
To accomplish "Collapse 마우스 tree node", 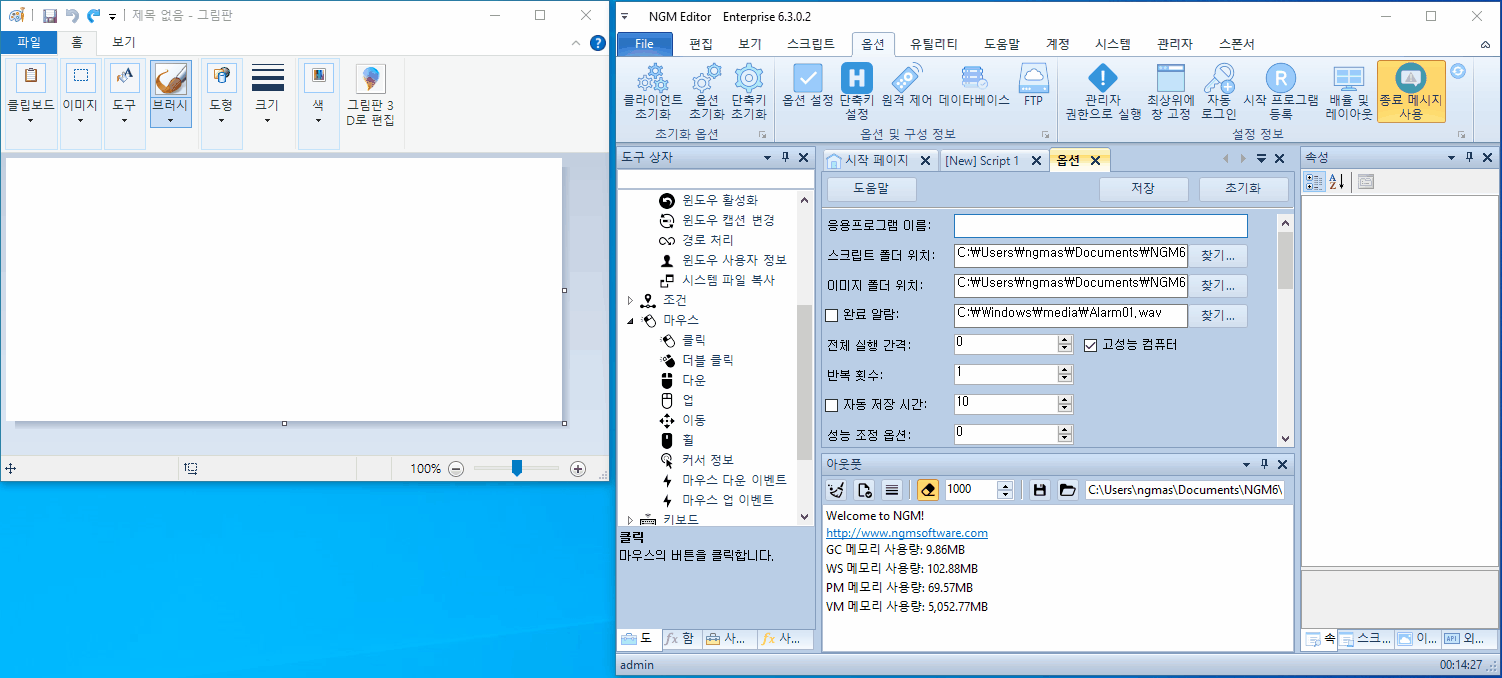I will click(x=630, y=320).
